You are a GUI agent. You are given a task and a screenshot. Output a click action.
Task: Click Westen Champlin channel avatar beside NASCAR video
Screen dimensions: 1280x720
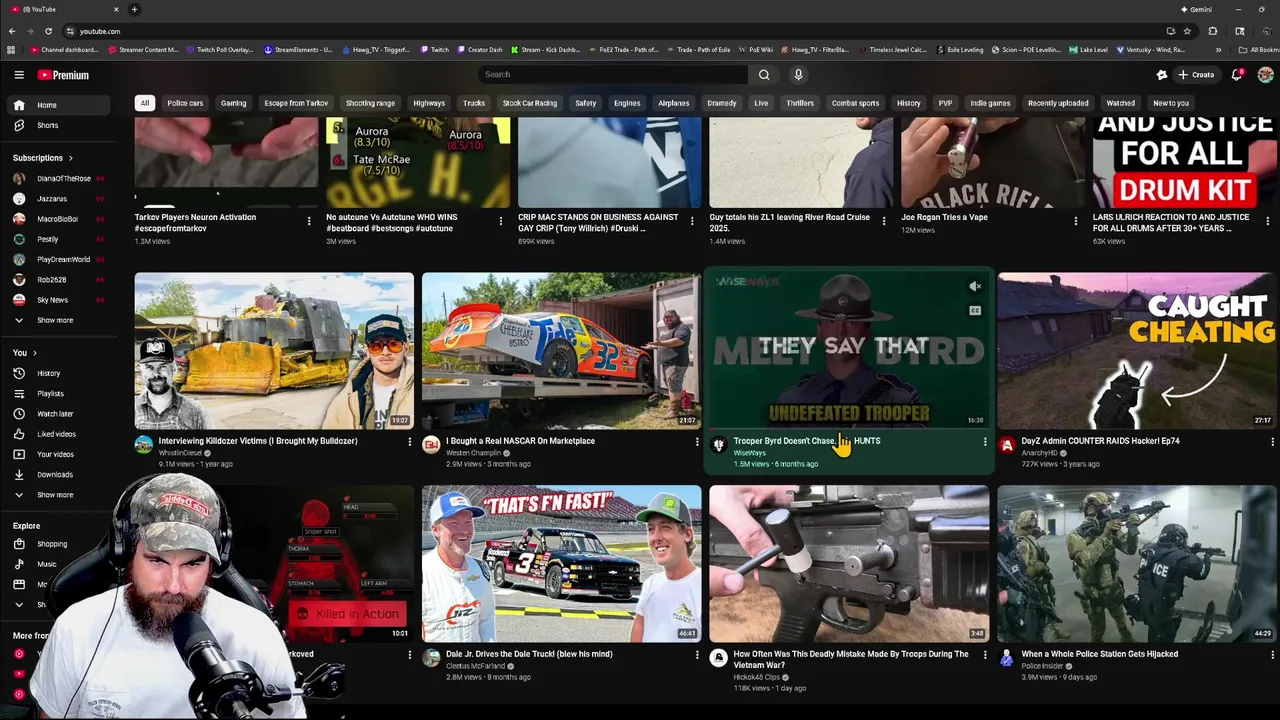click(431, 445)
